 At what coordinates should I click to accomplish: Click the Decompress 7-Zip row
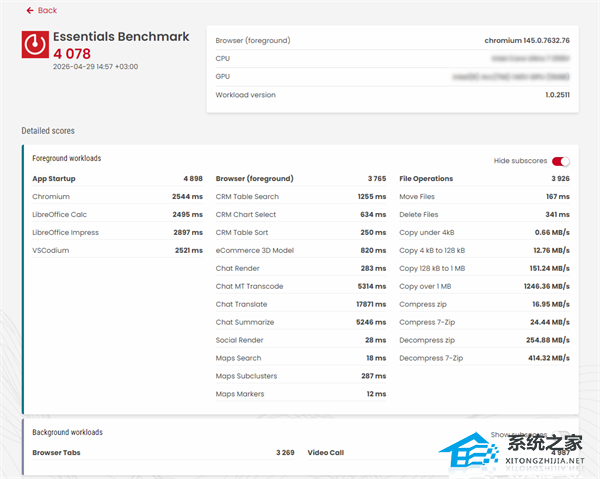[x=484, y=358]
